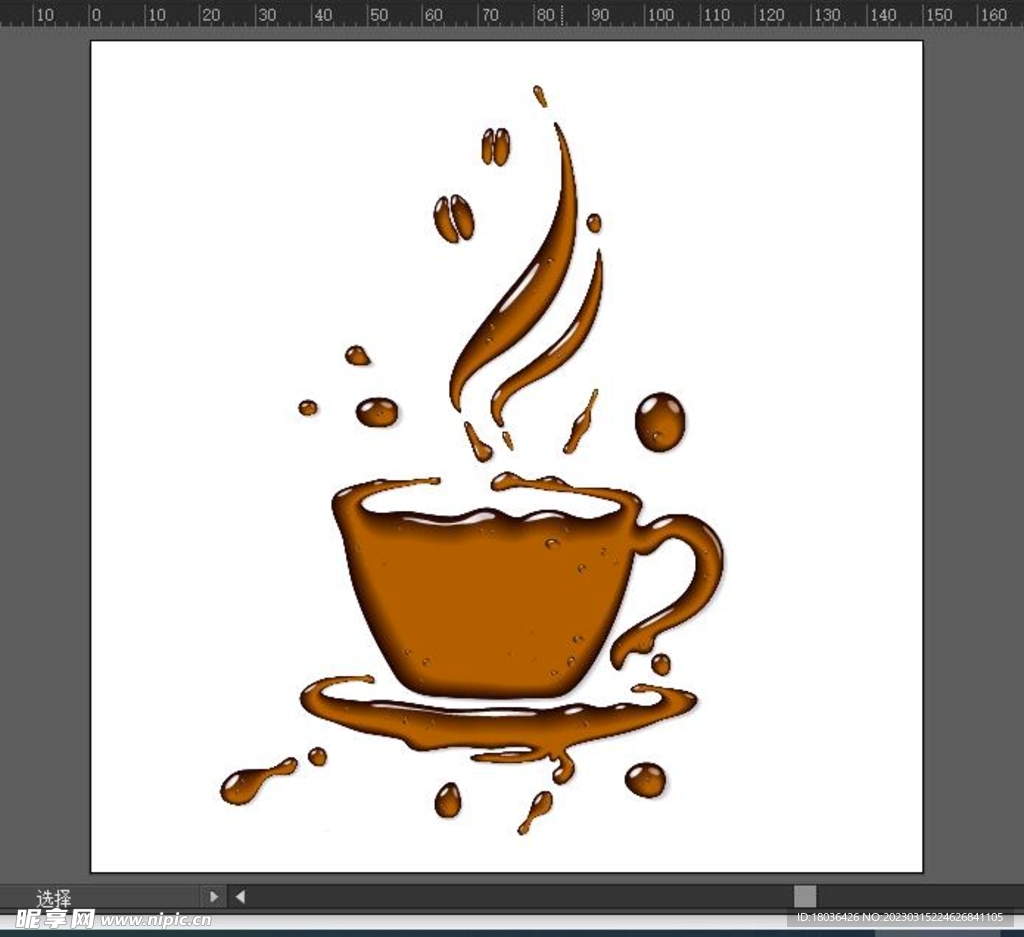1024x937 pixels.
Task: Select the tadpole-shaped drop at bottom left
Action: 250,781
